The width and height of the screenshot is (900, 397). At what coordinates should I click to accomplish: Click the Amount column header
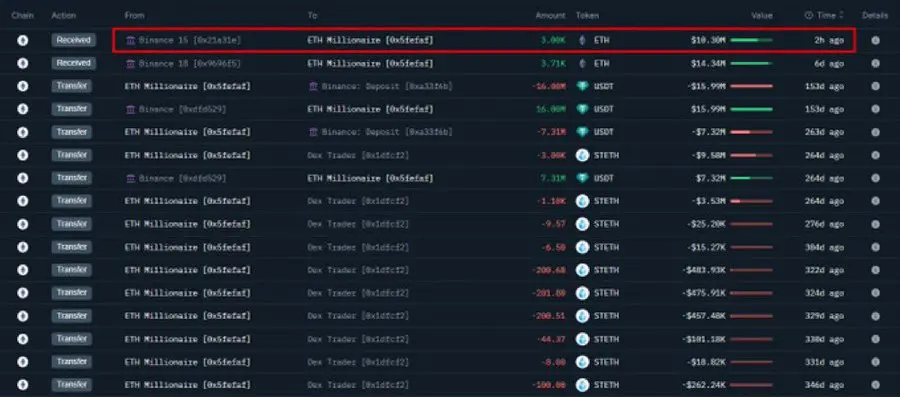[x=550, y=15]
